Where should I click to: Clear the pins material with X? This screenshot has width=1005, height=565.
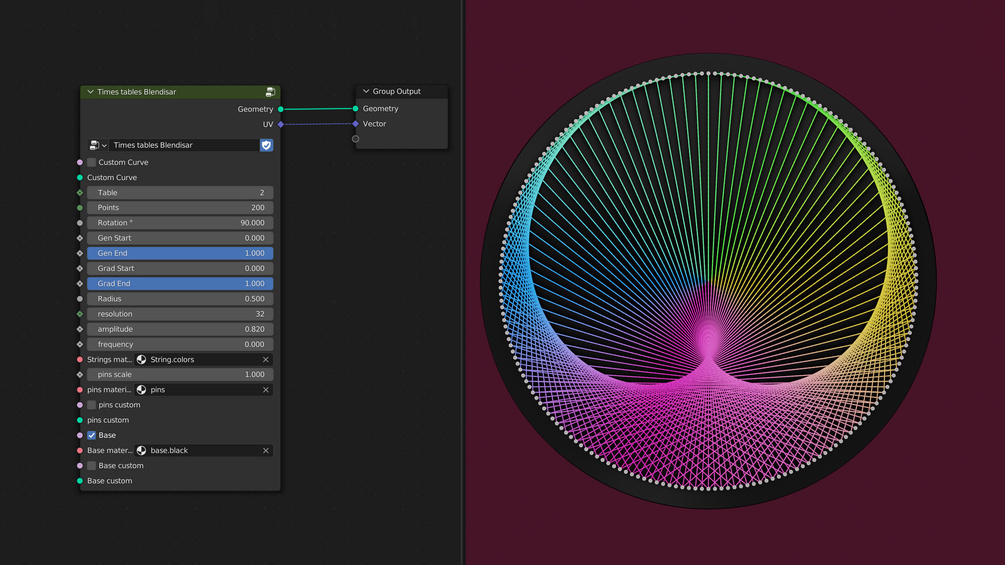[x=266, y=389]
